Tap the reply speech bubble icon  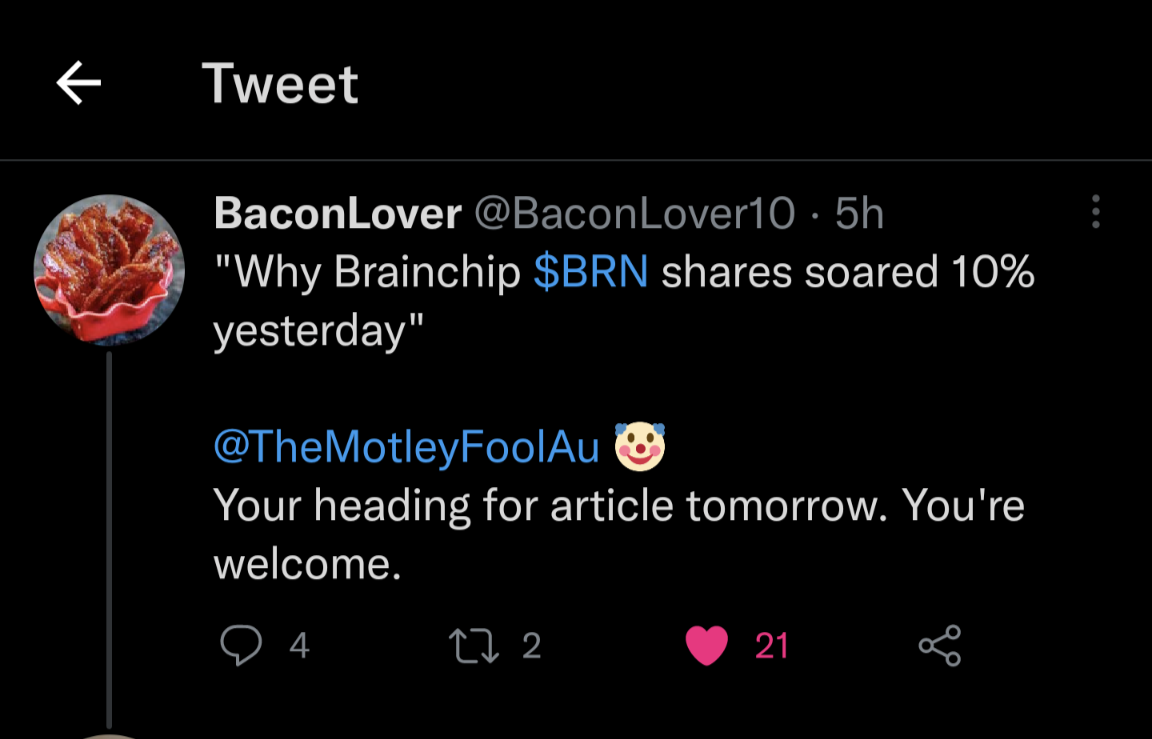click(x=241, y=645)
